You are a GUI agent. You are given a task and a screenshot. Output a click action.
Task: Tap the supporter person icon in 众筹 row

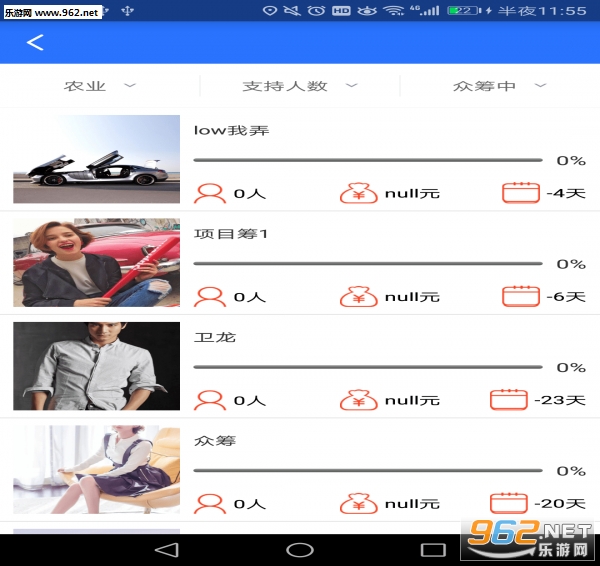point(210,503)
